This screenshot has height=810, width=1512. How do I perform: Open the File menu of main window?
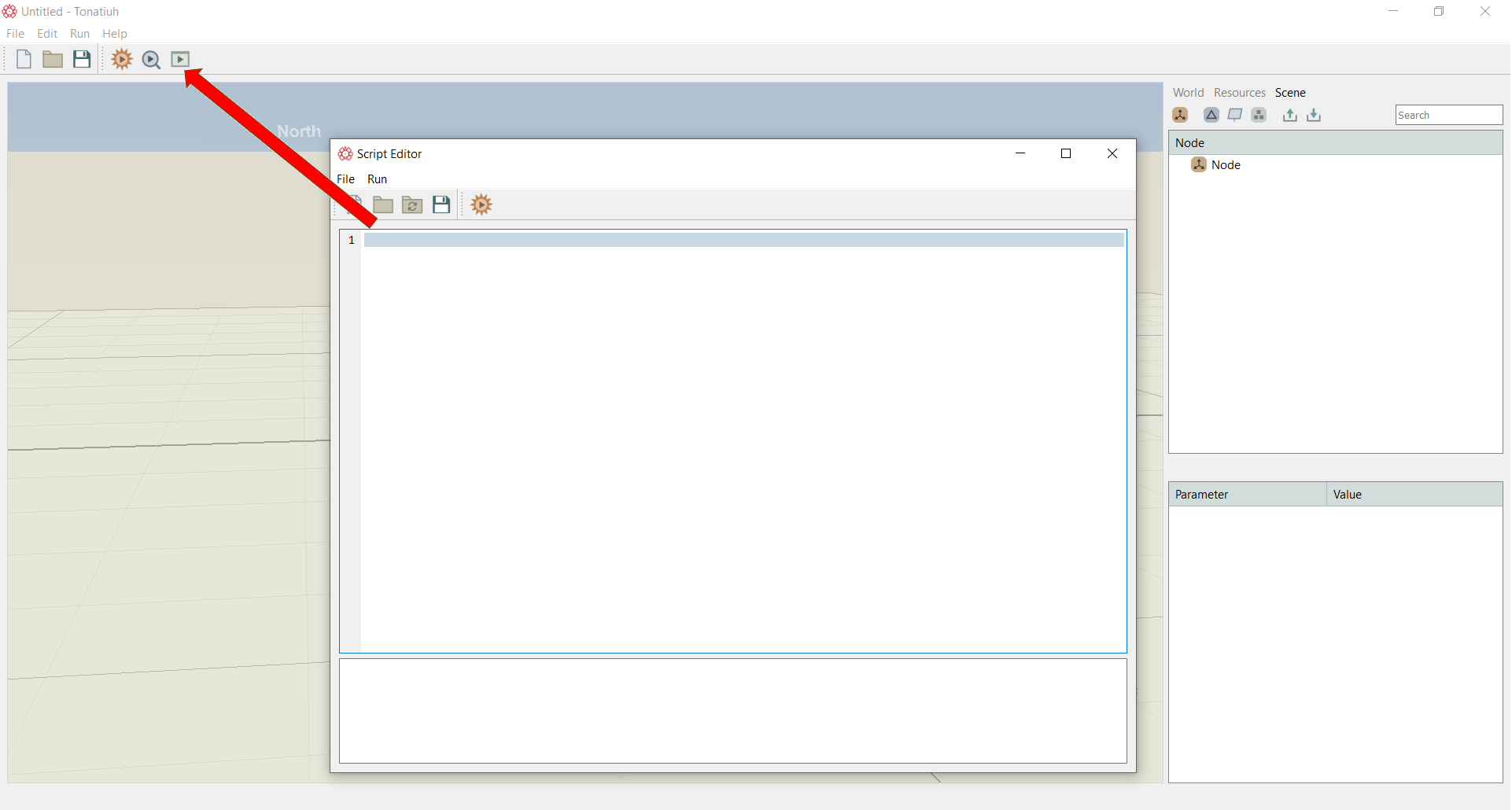15,34
